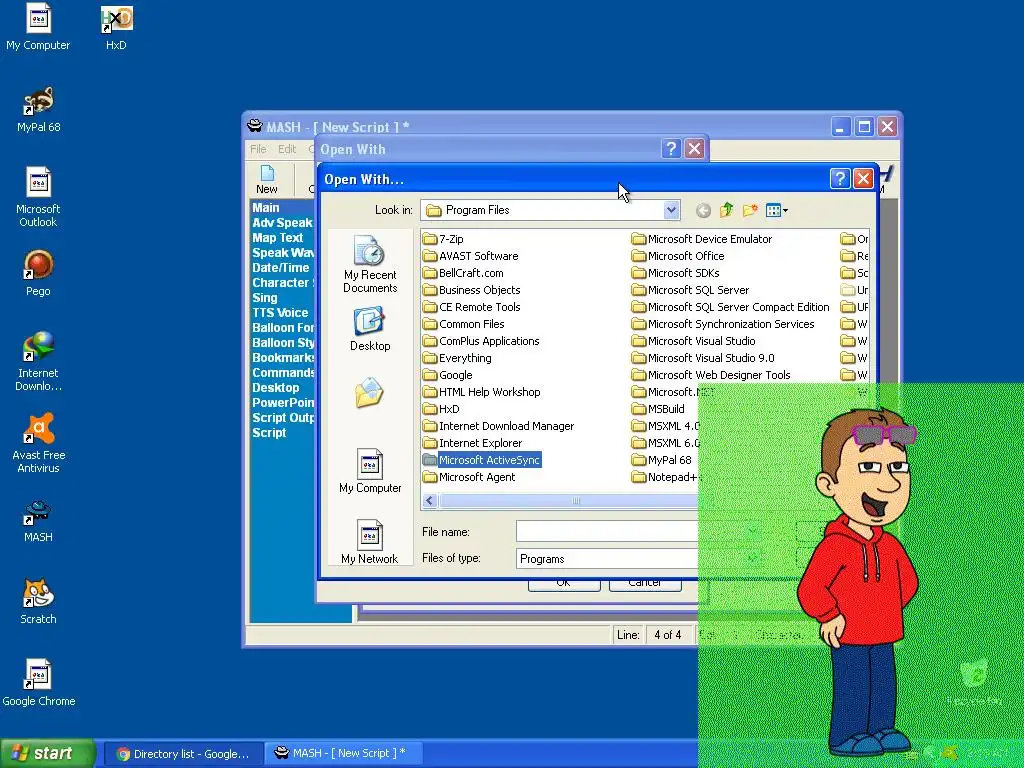Select the Microsoft Visual Studio 9.0 folder
Viewport: 1024px width, 768px height.
coord(703,358)
